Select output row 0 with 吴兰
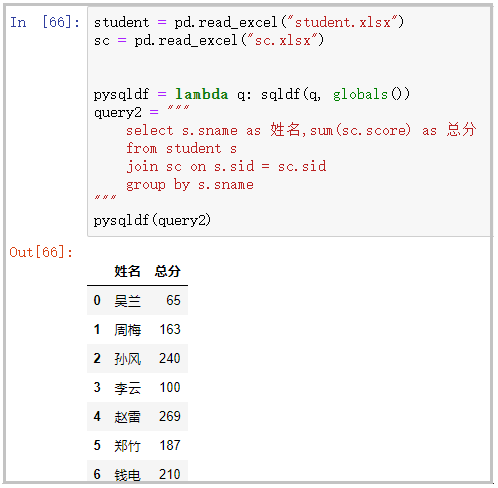Image resolution: width=498 pixels, height=488 pixels. (x=137, y=300)
